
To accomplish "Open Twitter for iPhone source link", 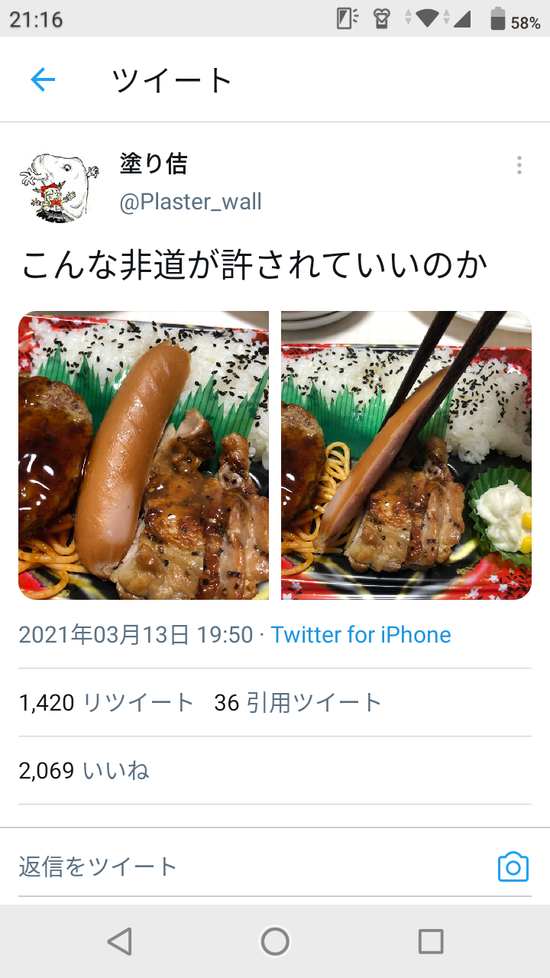I will 360,635.
